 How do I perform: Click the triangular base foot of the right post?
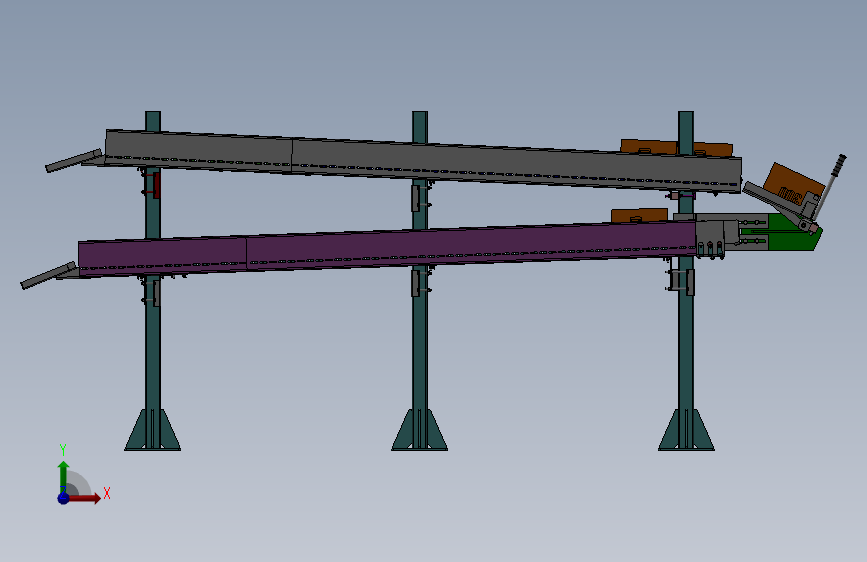pyautogui.click(x=686, y=430)
